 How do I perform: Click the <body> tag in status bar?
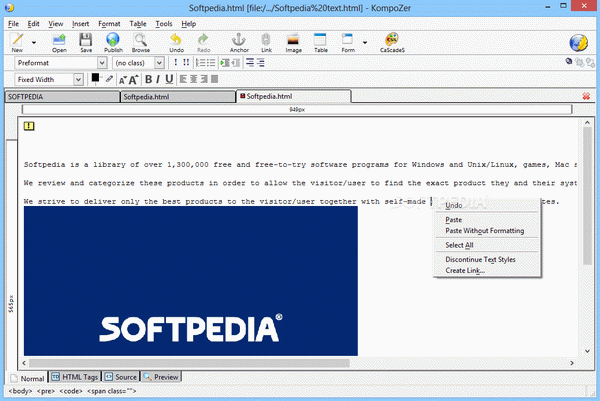18,392
